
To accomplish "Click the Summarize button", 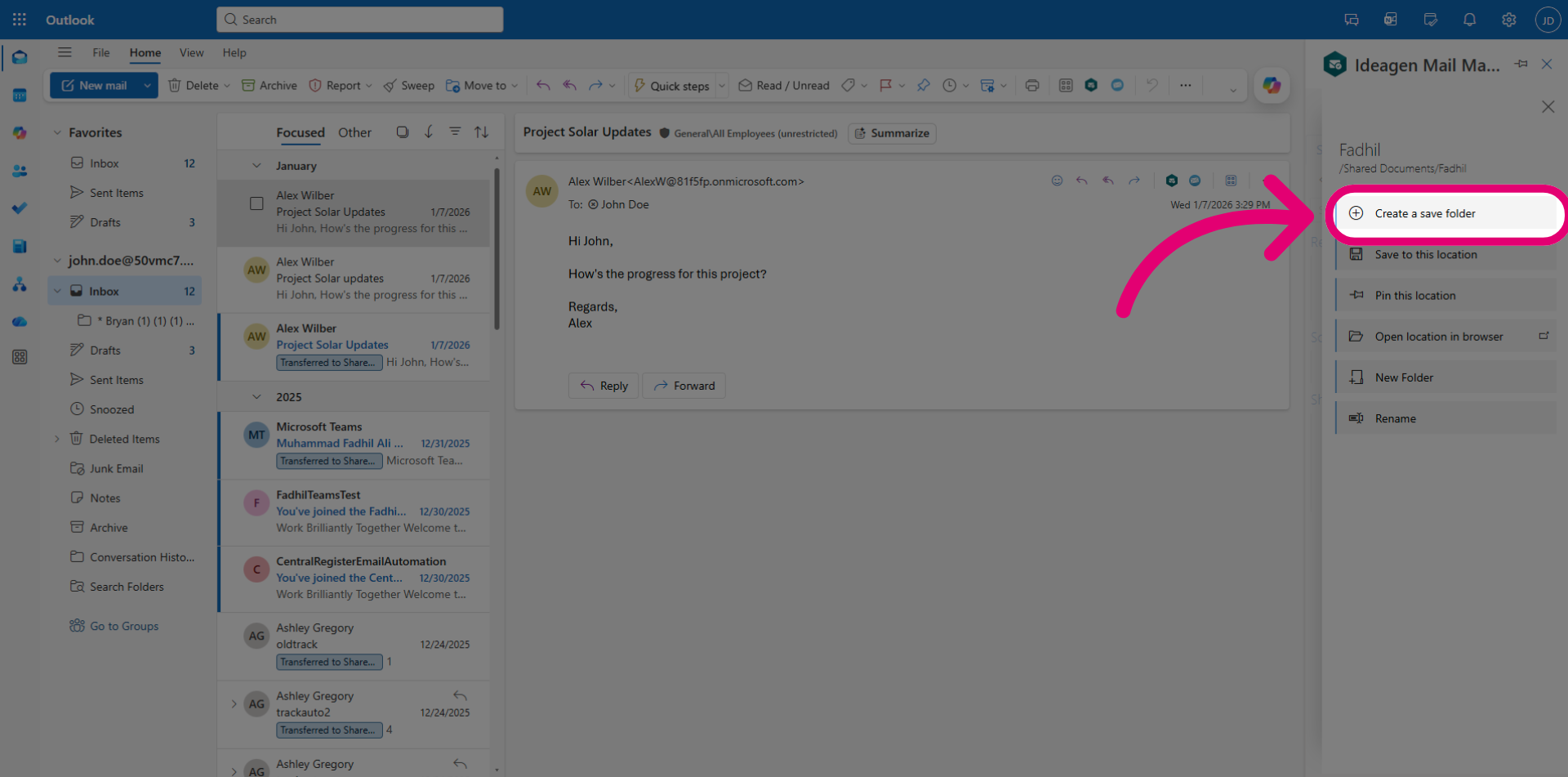I will (893, 133).
